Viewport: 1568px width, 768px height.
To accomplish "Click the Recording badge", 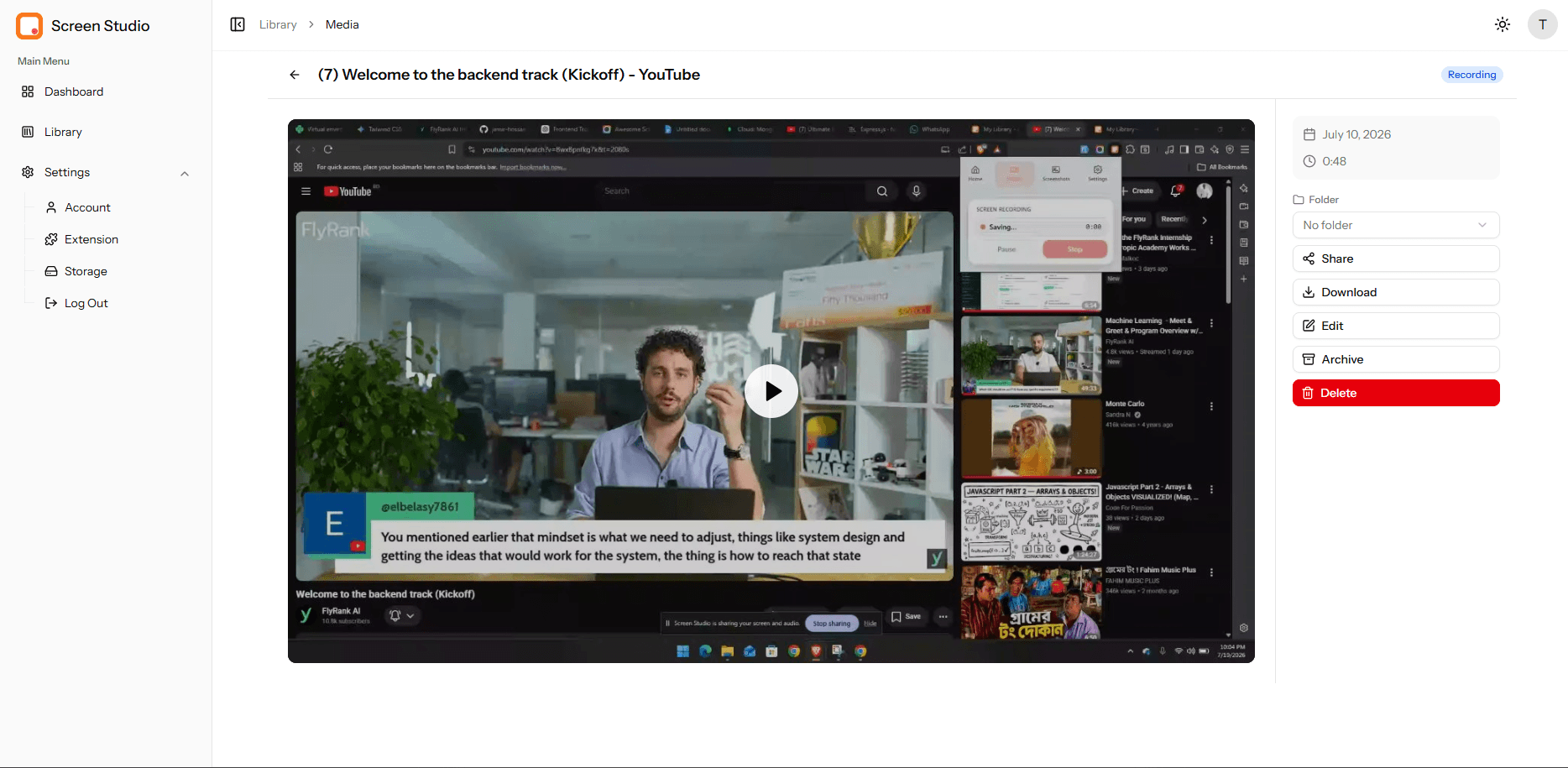I will (x=1472, y=75).
